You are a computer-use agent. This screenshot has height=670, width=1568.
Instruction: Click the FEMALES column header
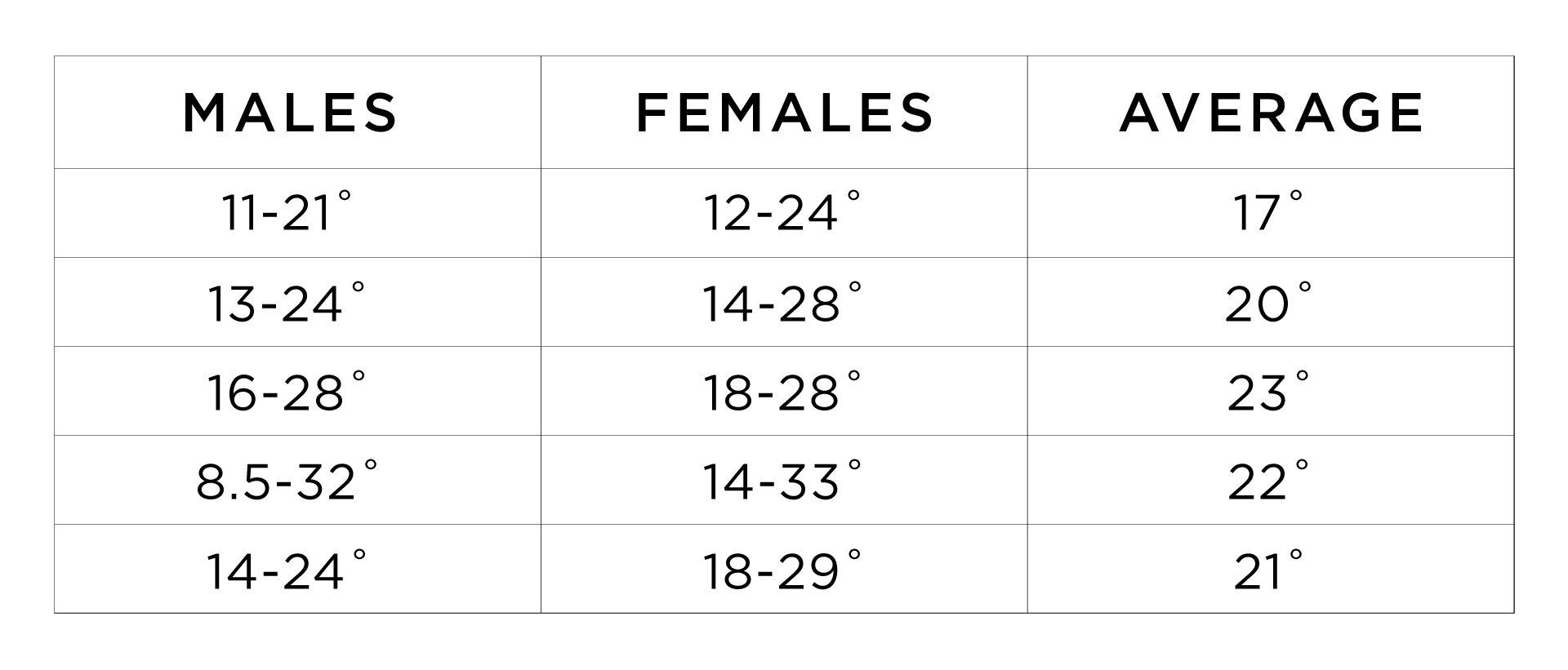coord(784,113)
